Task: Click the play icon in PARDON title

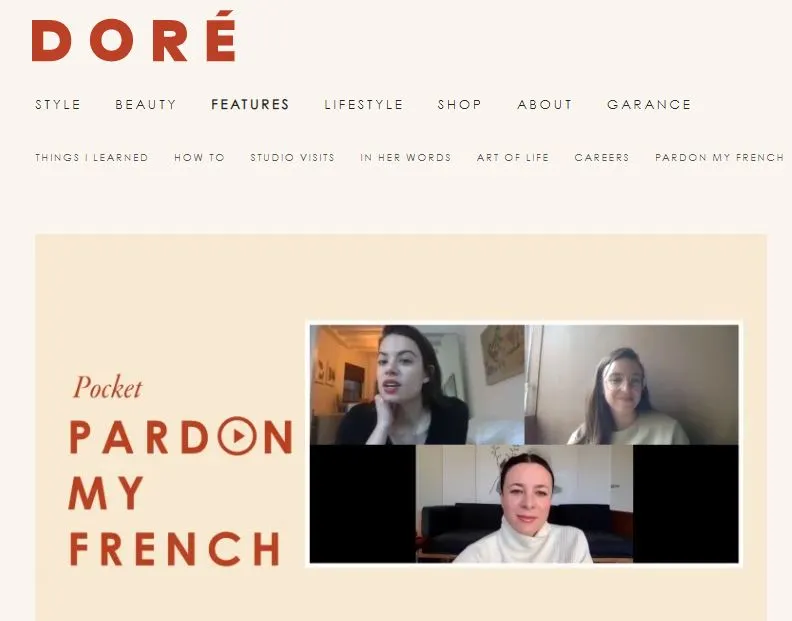Action: click(x=237, y=436)
